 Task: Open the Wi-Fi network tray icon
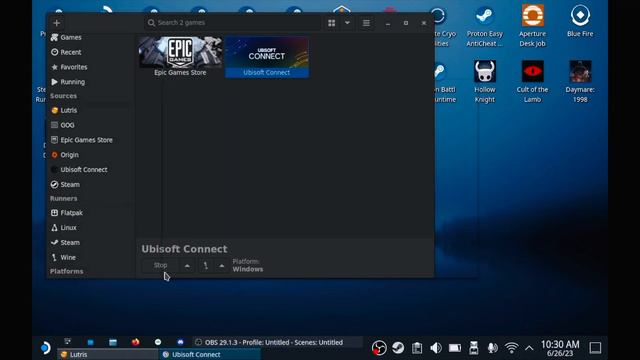coord(511,348)
